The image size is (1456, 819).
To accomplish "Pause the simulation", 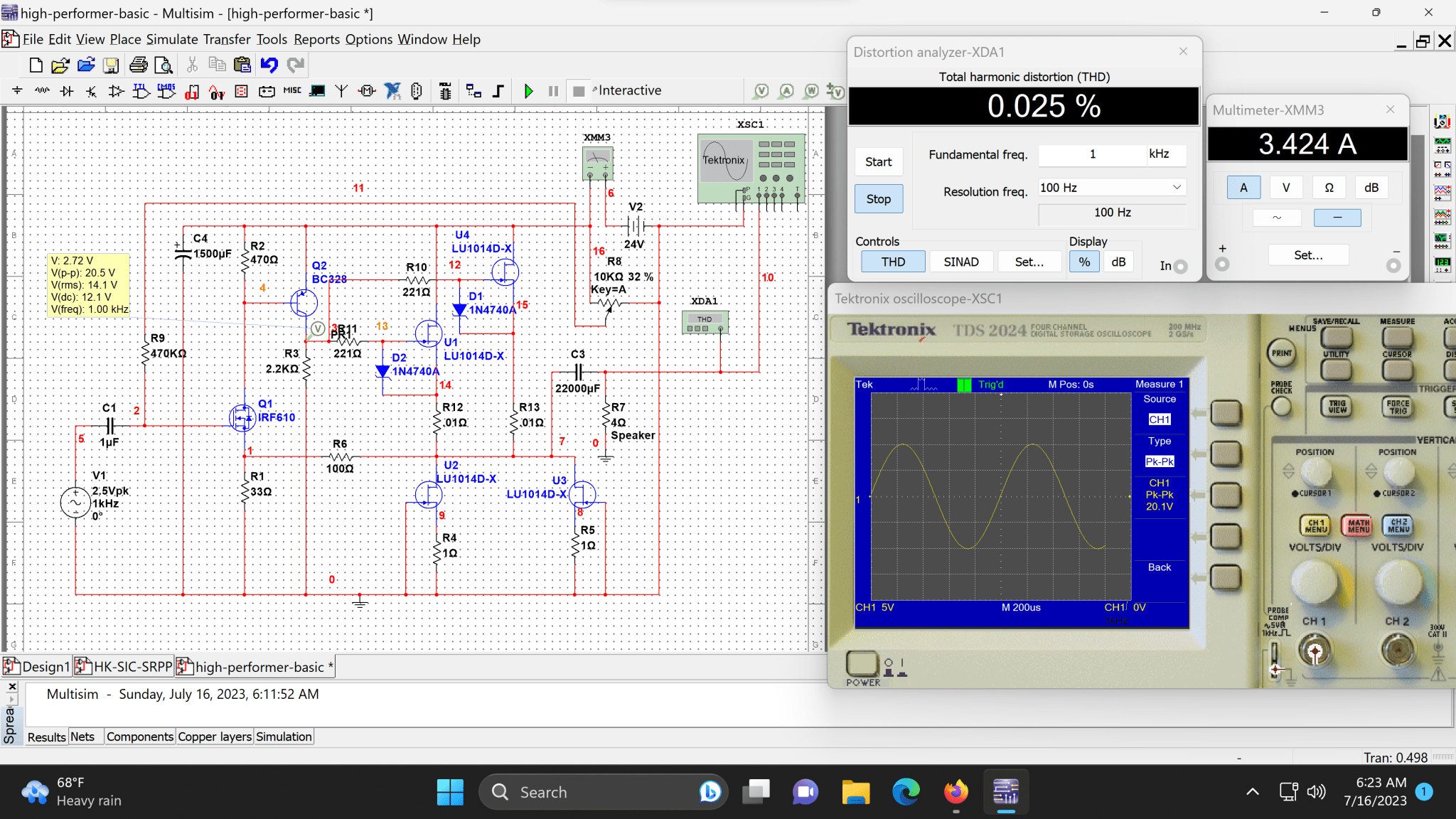I will point(553,91).
